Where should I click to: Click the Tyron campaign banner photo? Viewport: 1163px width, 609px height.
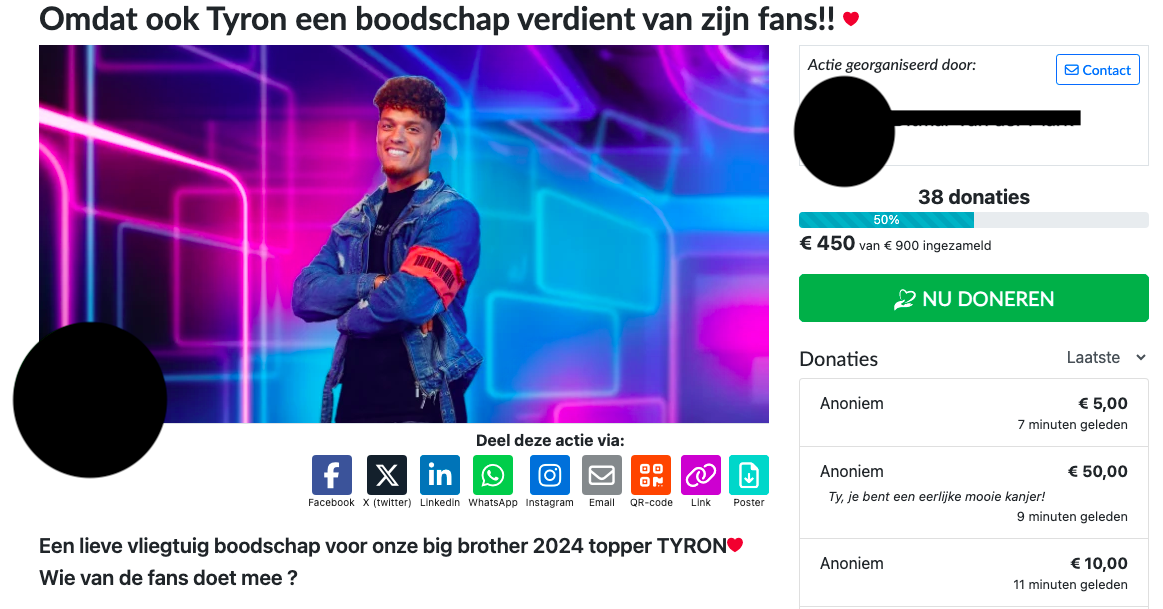[403, 234]
